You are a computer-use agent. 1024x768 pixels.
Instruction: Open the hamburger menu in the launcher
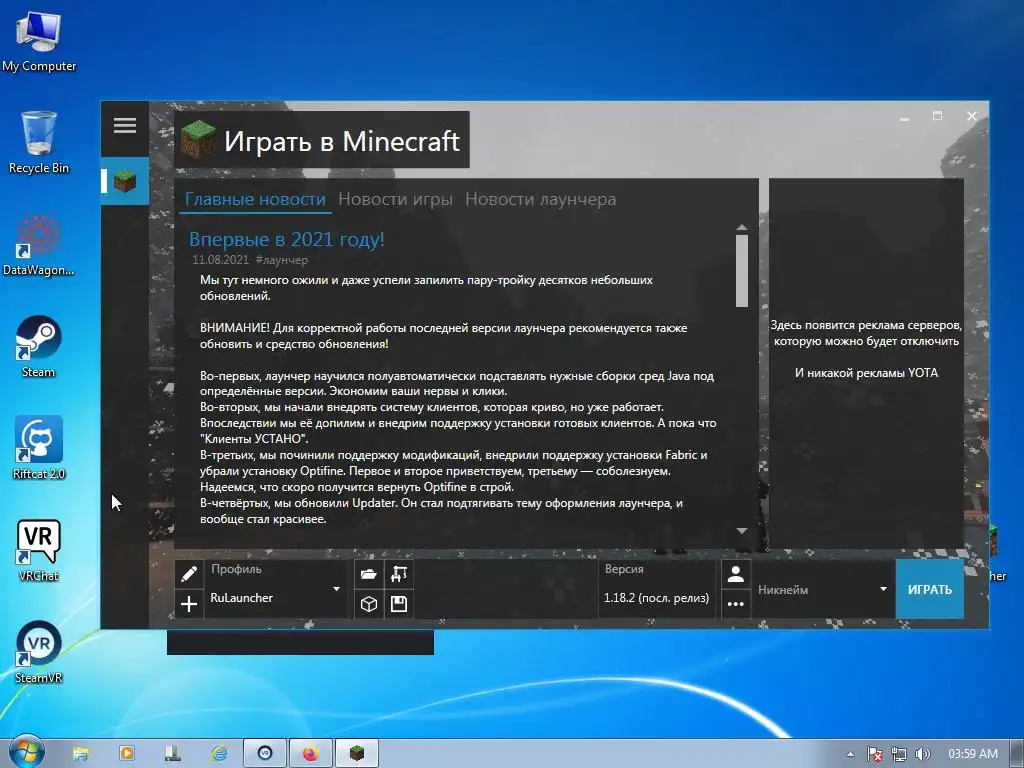tap(125, 125)
